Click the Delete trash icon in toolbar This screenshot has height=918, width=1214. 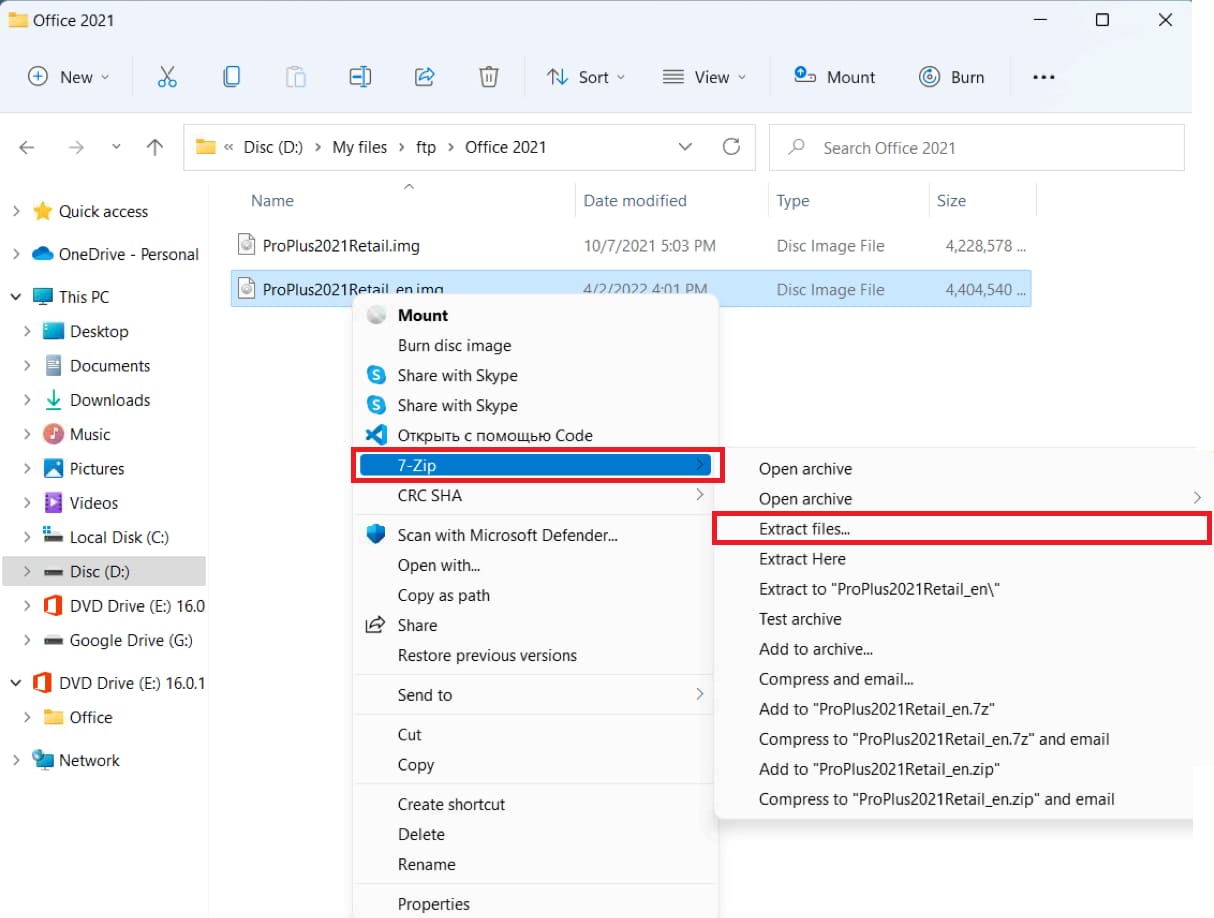pos(488,77)
